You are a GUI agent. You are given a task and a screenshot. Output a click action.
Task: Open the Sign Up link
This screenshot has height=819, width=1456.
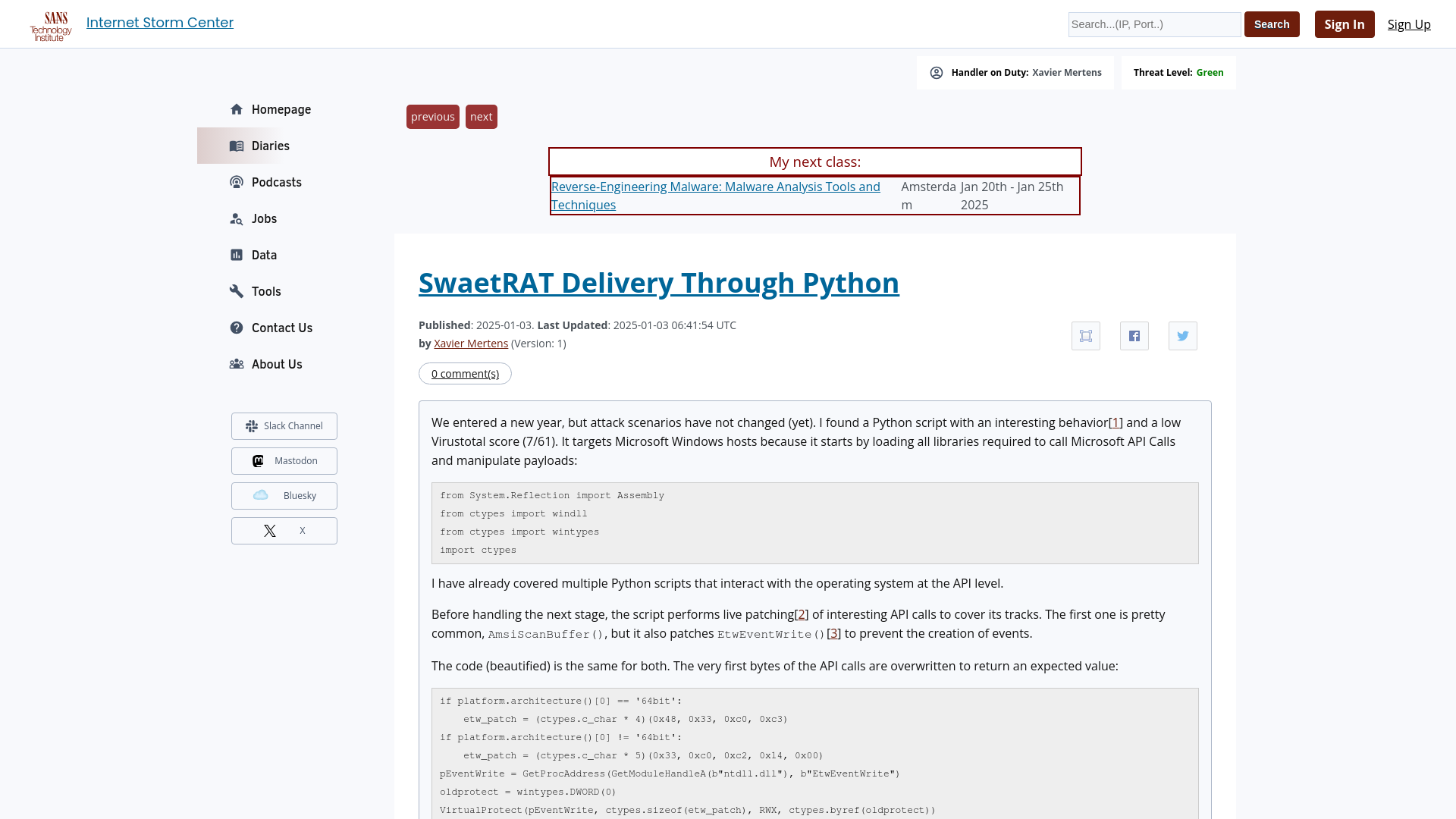(x=1409, y=24)
